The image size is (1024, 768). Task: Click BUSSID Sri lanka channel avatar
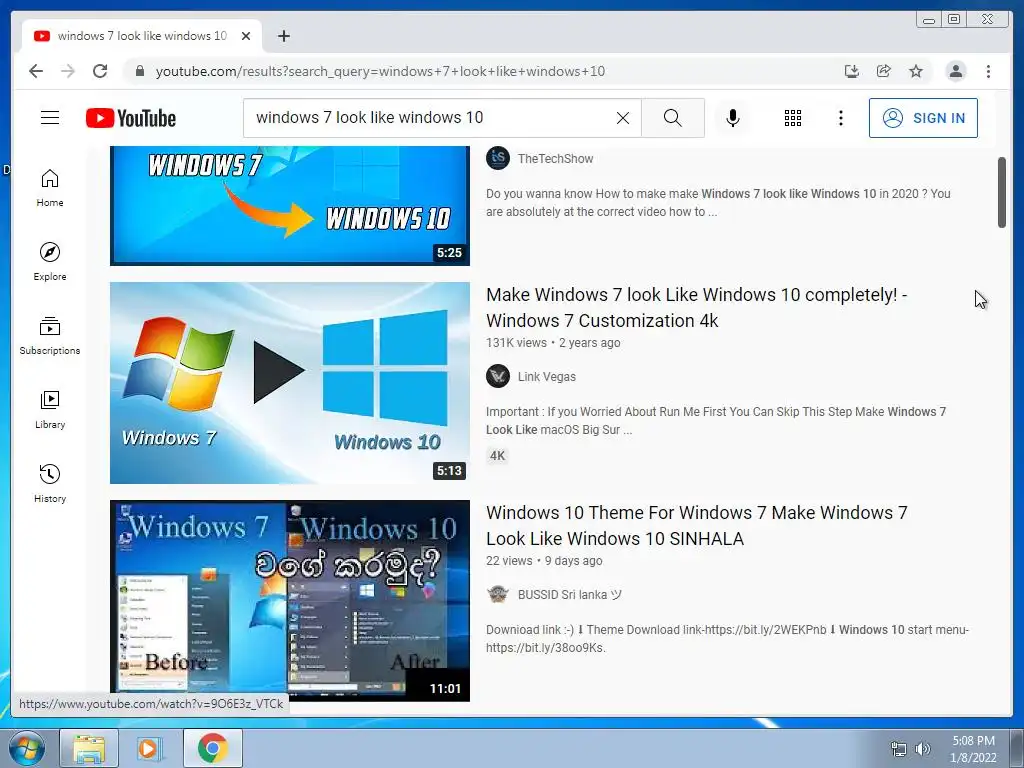click(x=498, y=594)
